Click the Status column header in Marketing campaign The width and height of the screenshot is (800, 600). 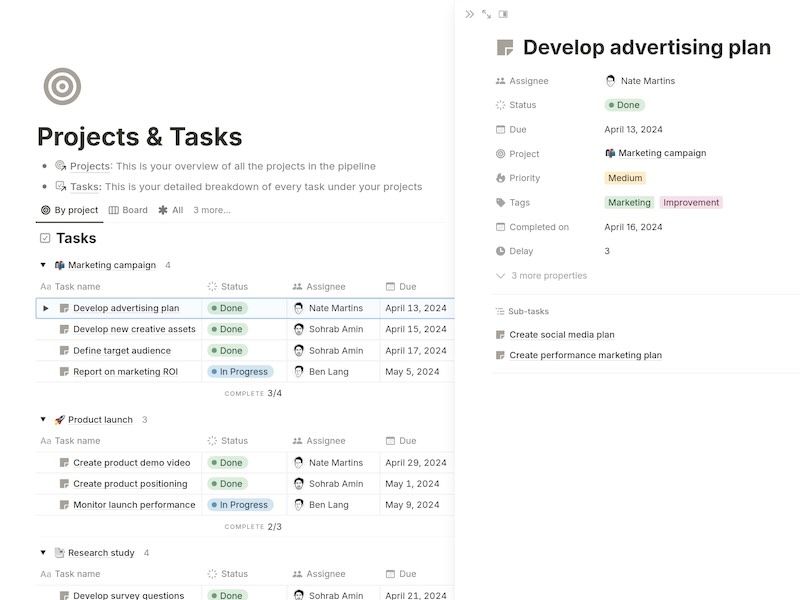[x=234, y=287]
